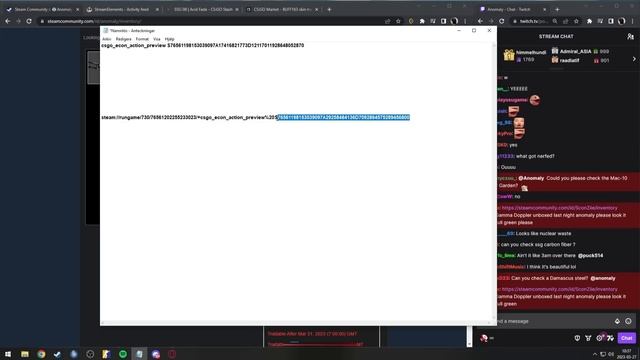
Task: Open a new tab in left browser
Action: [x=329, y=9]
